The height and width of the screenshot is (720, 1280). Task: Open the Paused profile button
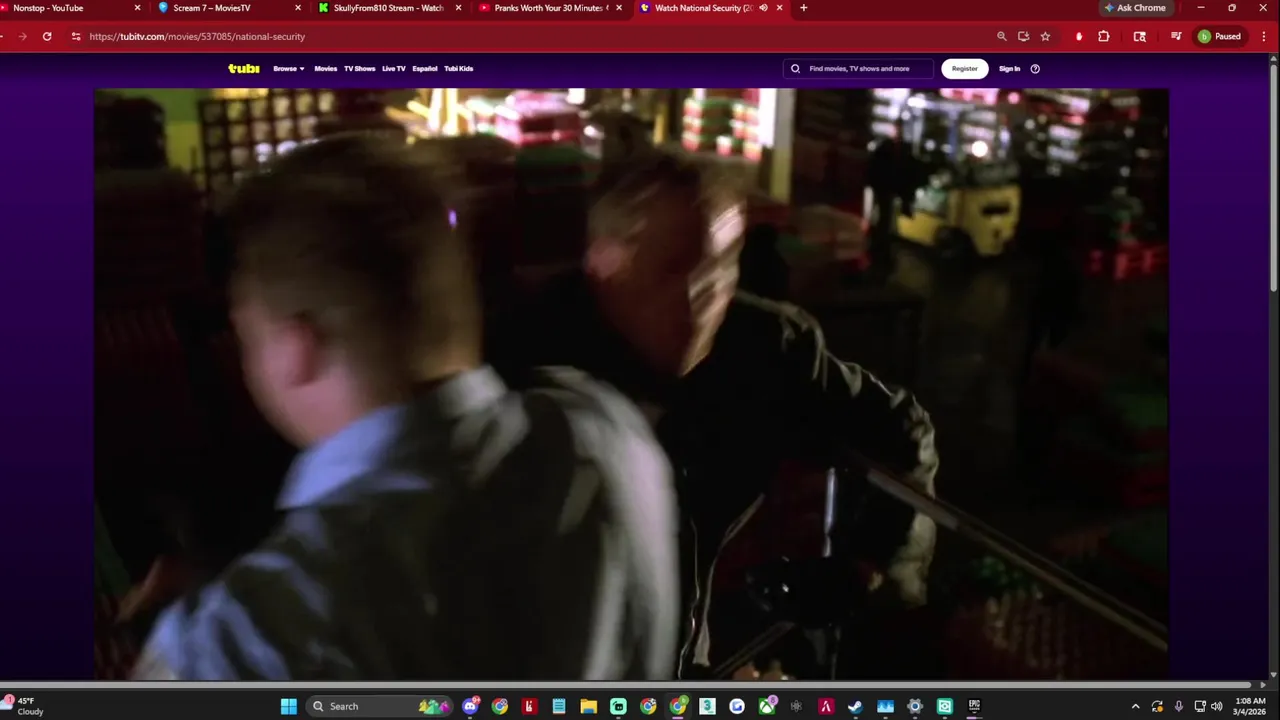[1220, 36]
